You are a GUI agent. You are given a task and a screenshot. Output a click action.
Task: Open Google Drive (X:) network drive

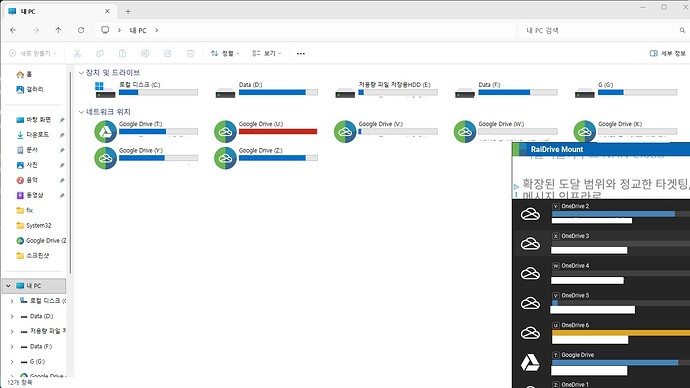click(x=626, y=131)
